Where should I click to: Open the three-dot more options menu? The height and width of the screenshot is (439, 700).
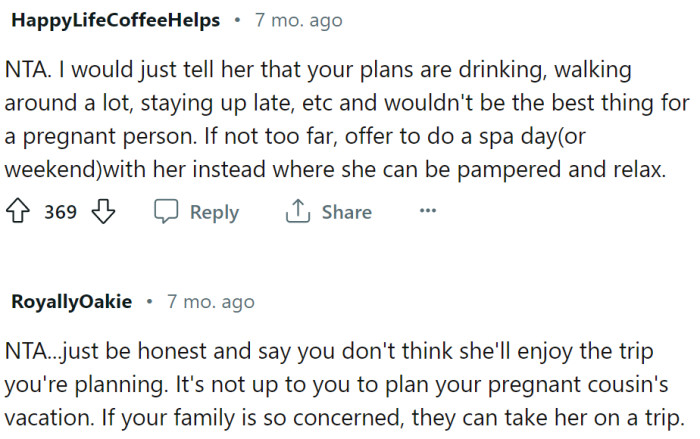tap(428, 211)
